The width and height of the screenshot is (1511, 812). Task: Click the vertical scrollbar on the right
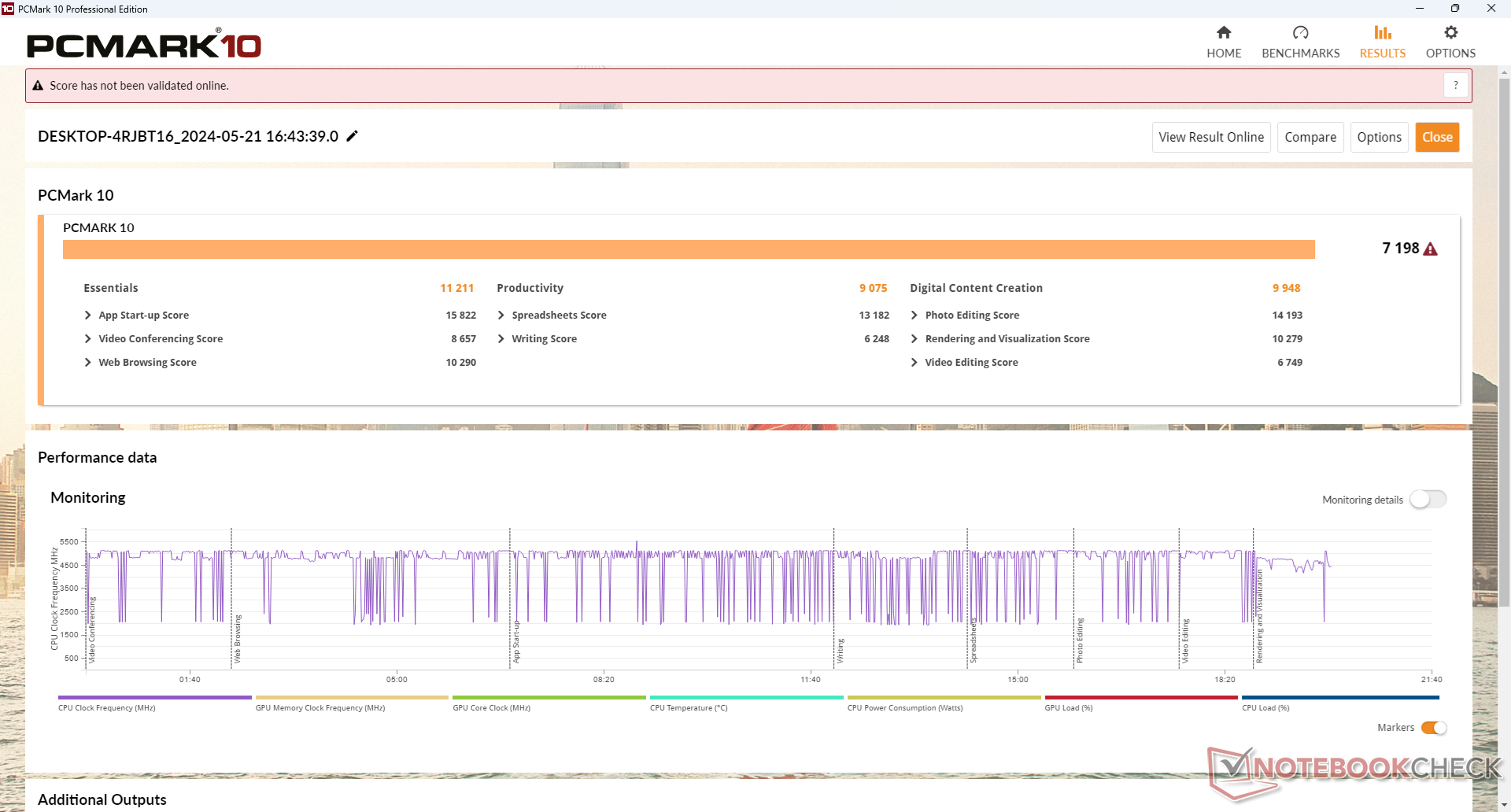coord(1504,342)
